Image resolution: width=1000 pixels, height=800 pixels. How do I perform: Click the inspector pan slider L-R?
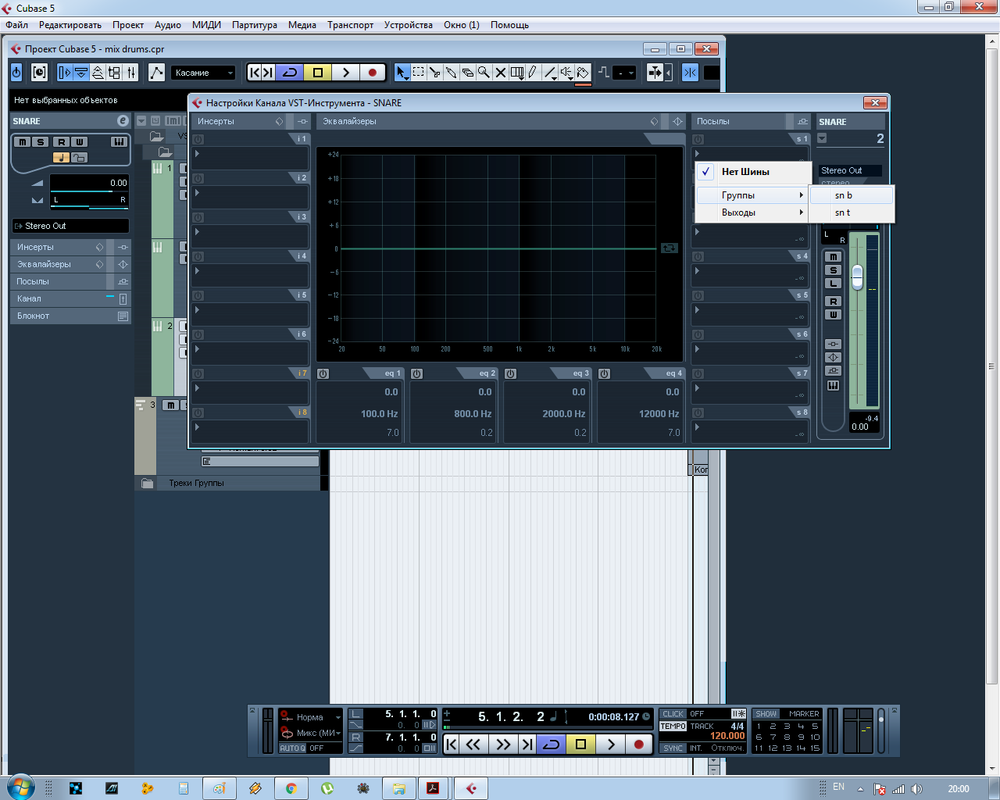[89, 200]
